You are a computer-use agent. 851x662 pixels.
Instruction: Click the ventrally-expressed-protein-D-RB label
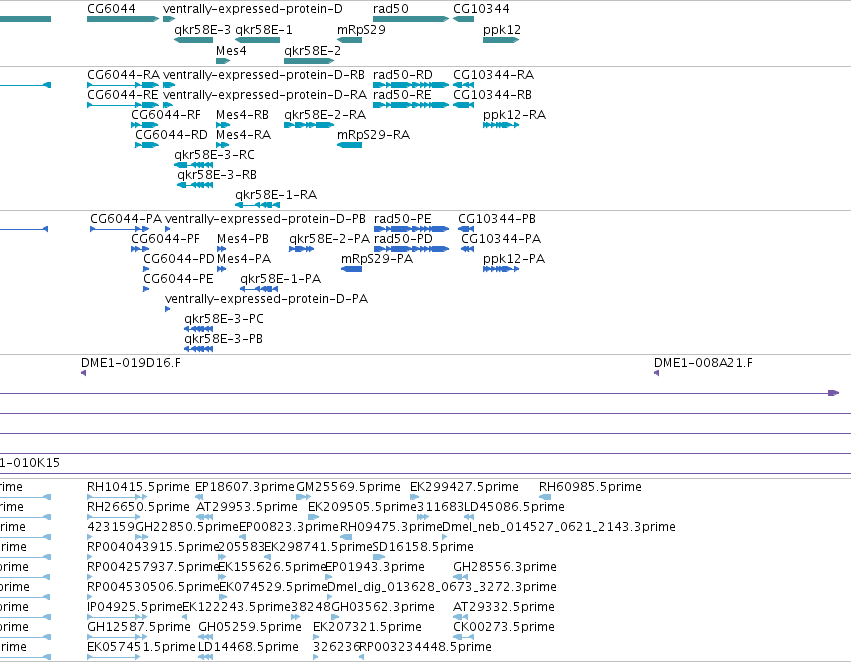(264, 75)
